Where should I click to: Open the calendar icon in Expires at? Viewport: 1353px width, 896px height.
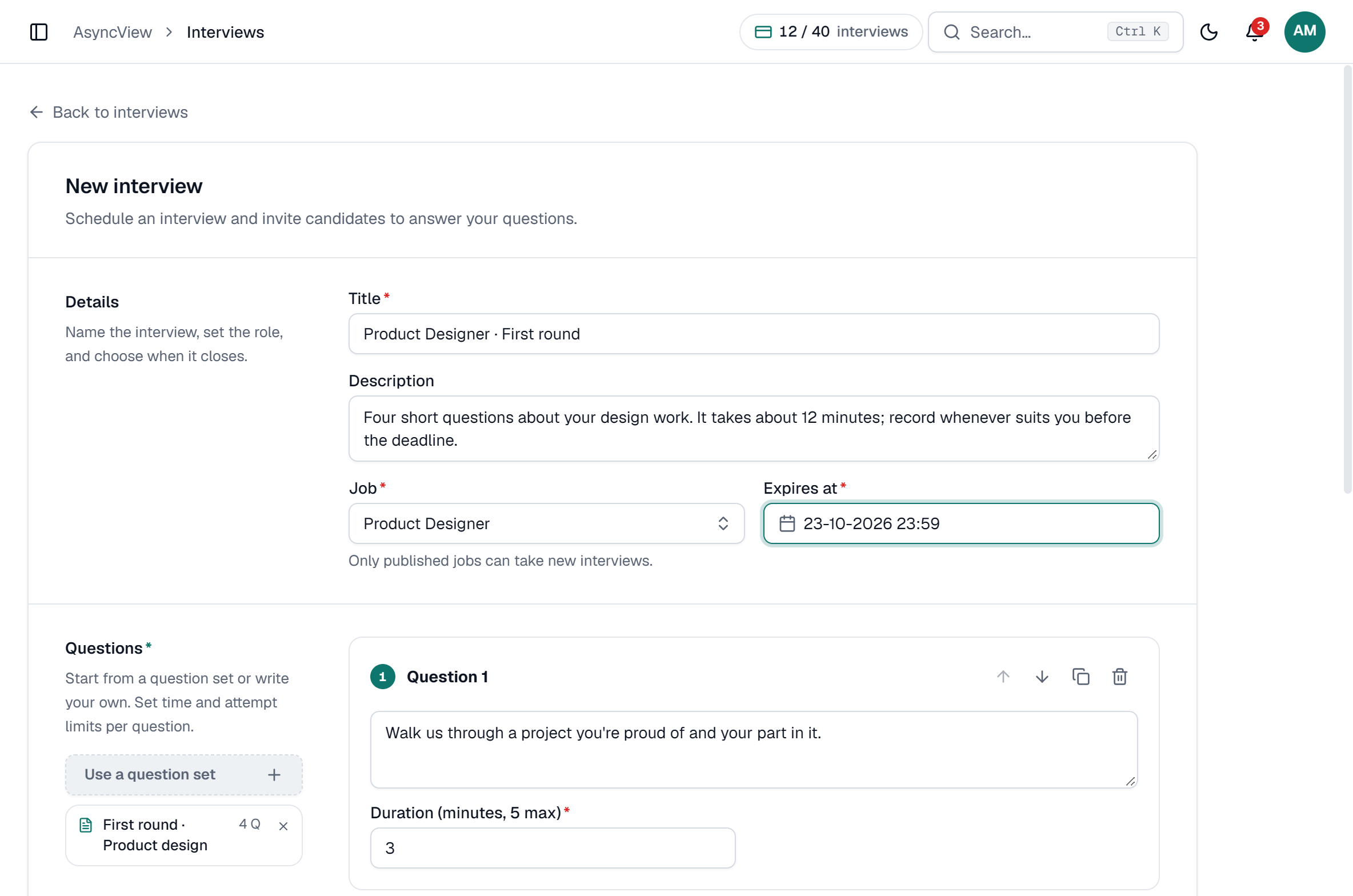click(x=787, y=523)
